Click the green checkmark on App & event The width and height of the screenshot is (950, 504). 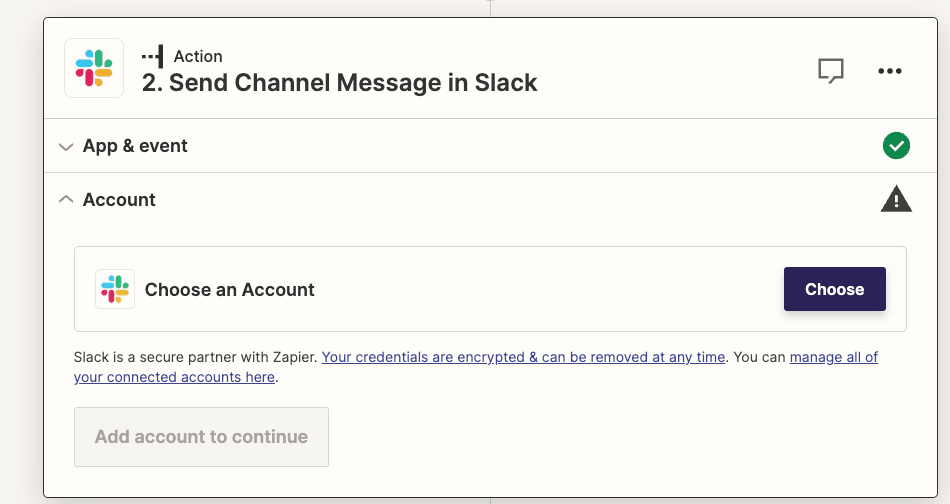click(896, 145)
